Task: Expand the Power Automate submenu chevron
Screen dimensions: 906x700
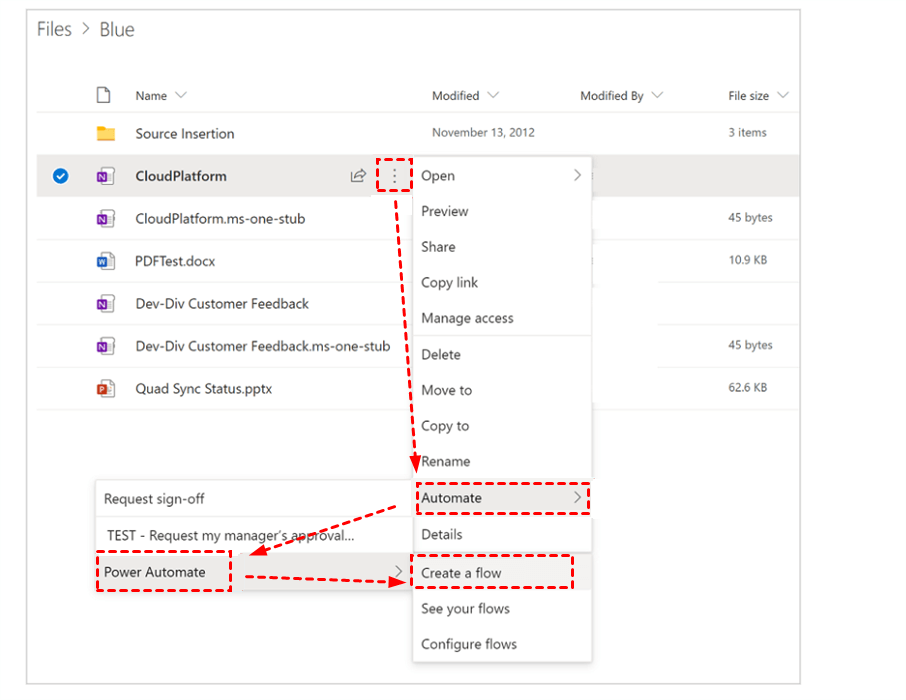Action: coord(398,571)
